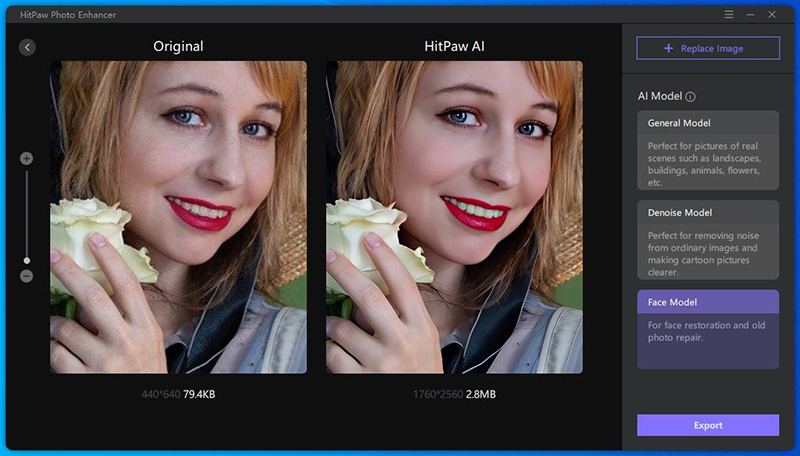Click the Original photo preview
The width and height of the screenshot is (800, 456).
point(179,217)
